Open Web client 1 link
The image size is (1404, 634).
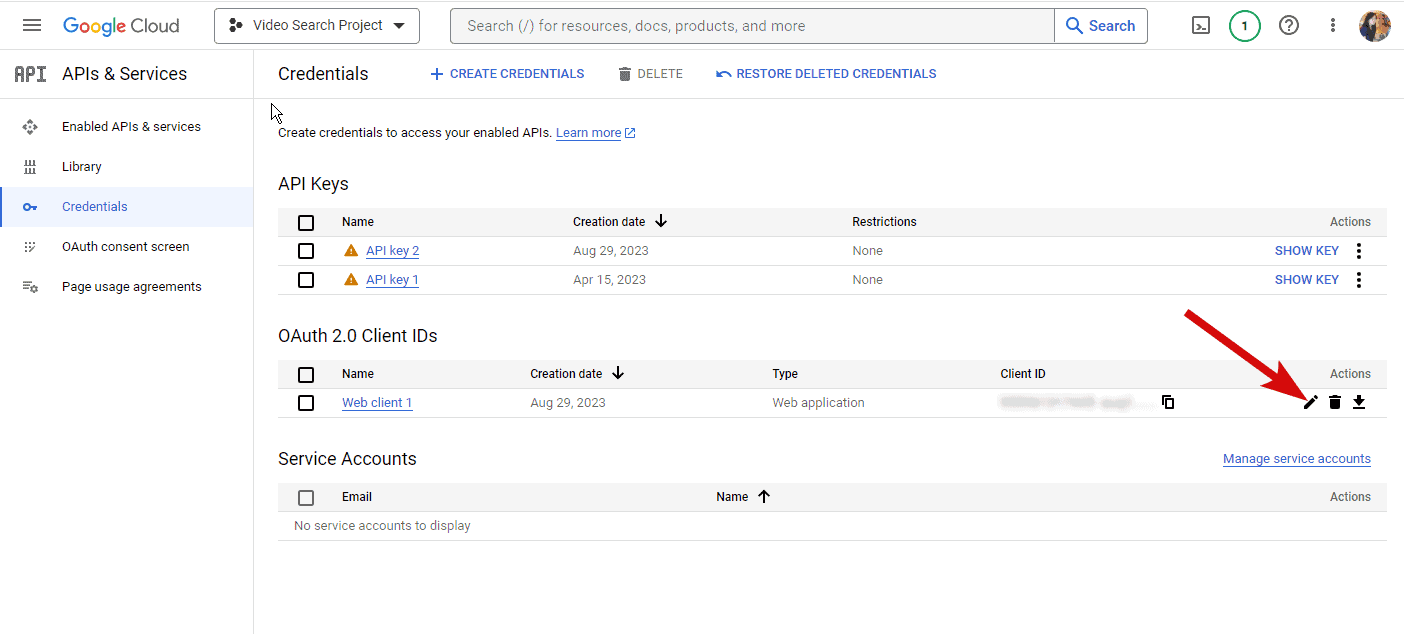377,403
